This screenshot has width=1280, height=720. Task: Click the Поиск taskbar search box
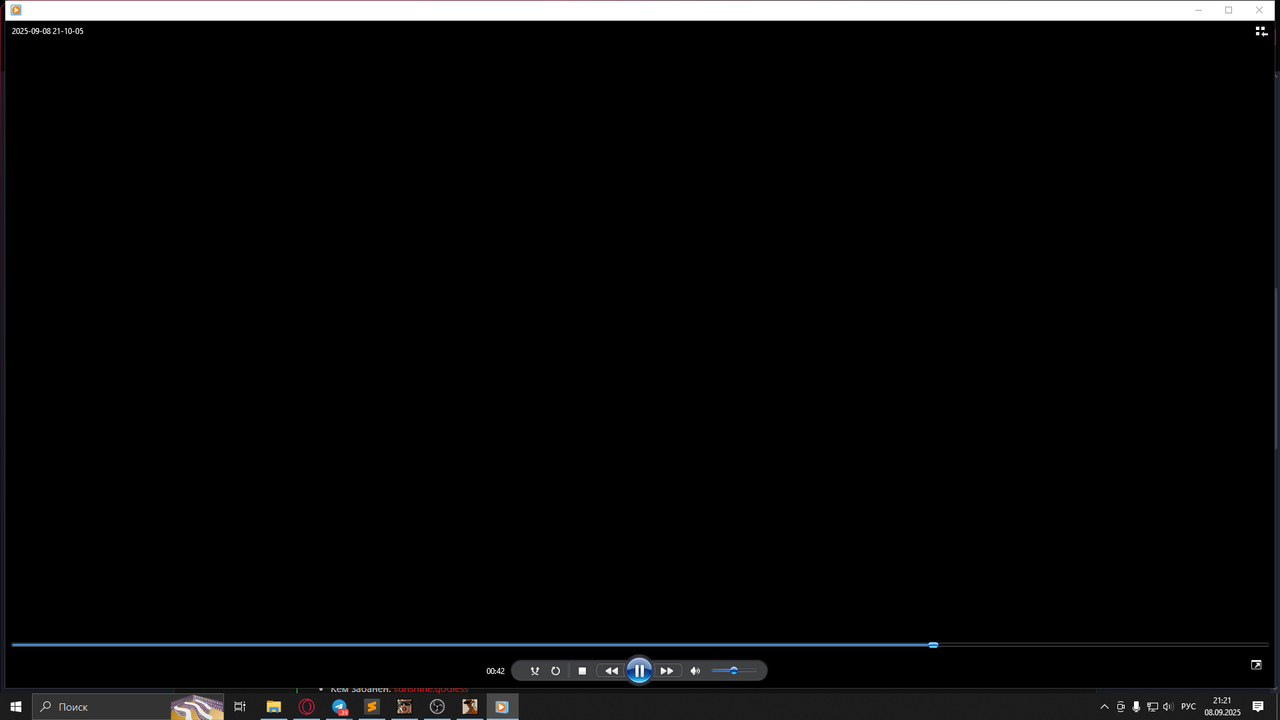pos(100,707)
